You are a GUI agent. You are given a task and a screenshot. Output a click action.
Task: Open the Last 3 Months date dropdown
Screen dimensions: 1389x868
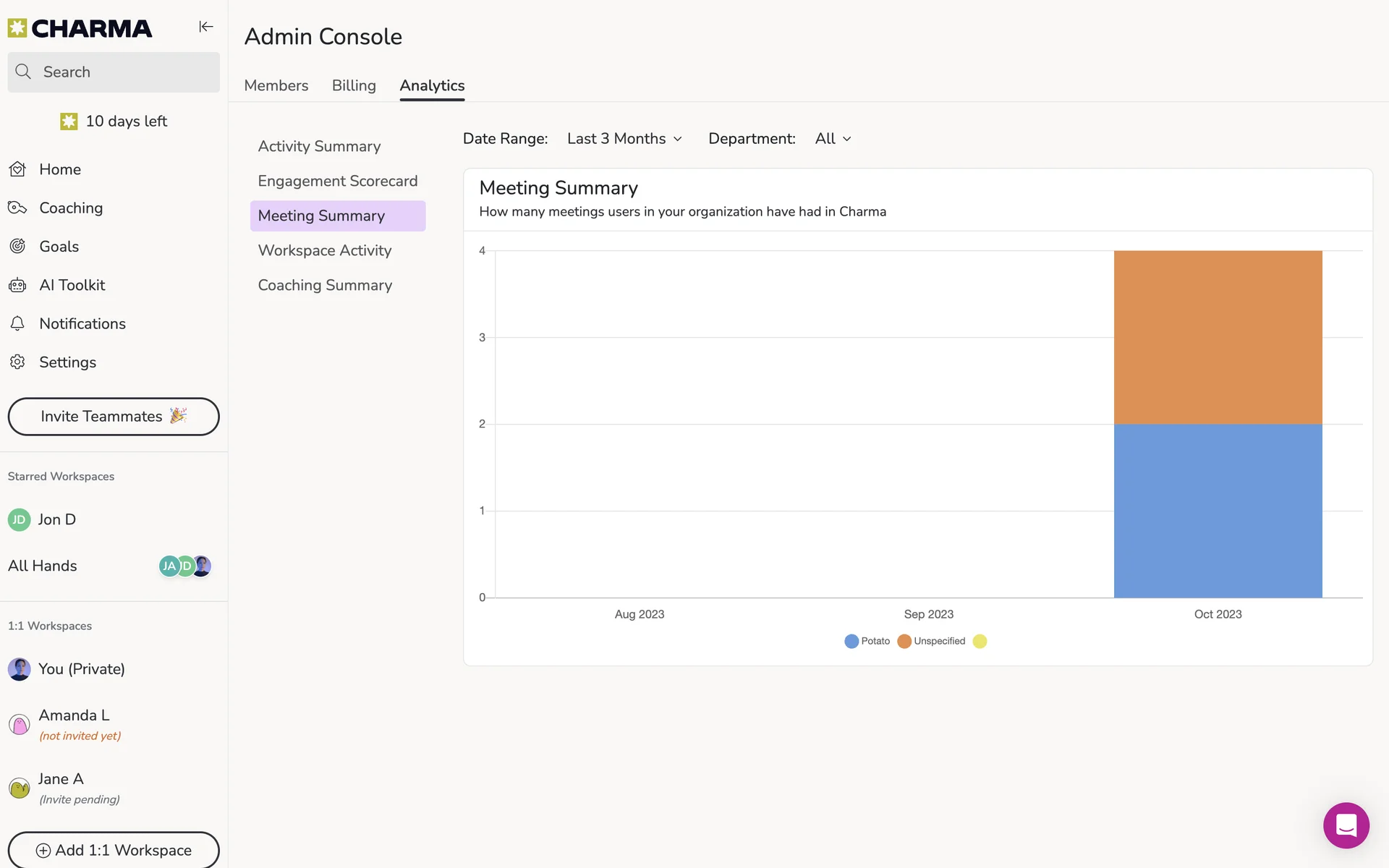[x=624, y=139]
